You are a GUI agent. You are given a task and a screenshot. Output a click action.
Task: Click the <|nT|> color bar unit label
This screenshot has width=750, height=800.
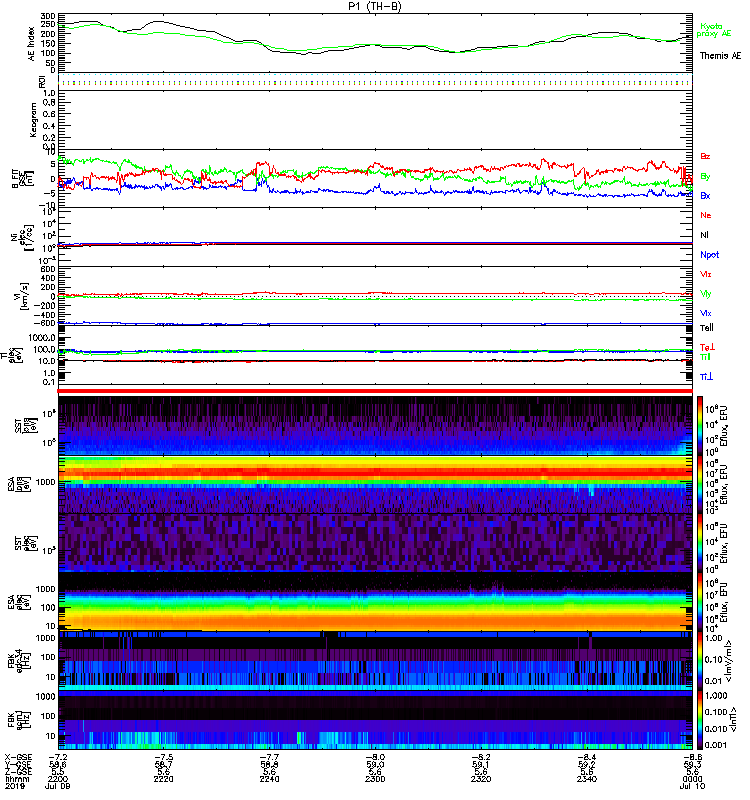735,719
